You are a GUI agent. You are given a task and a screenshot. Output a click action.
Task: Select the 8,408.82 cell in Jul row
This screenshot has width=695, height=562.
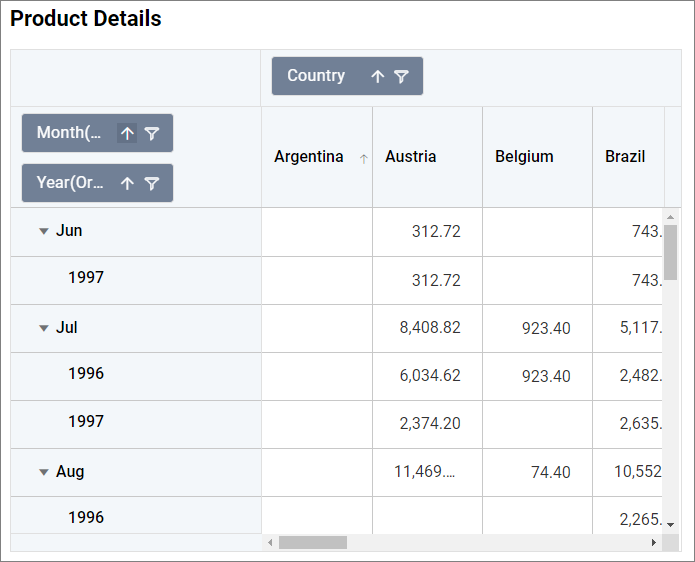click(429, 328)
